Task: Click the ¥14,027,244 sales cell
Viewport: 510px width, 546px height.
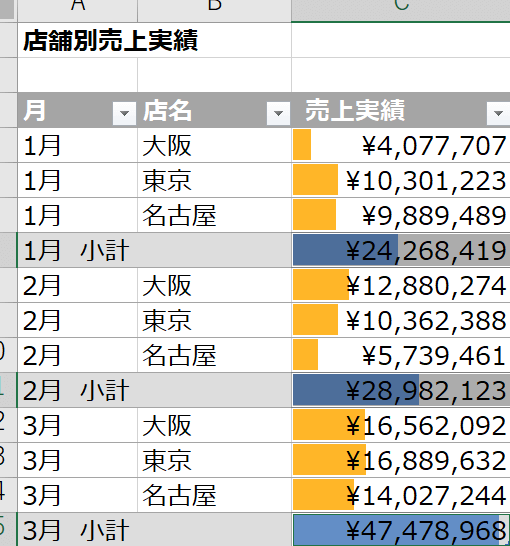Action: coord(401,495)
